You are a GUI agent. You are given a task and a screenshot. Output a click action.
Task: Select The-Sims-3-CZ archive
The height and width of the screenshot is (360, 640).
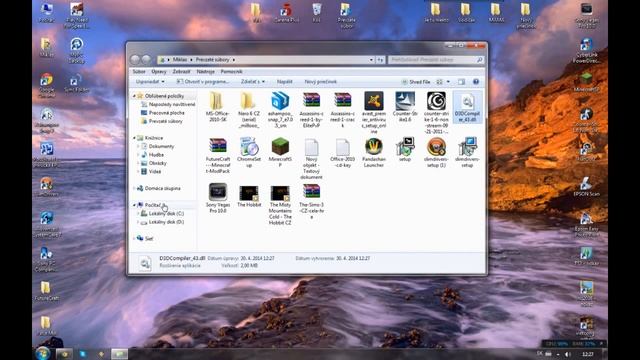[311, 201]
